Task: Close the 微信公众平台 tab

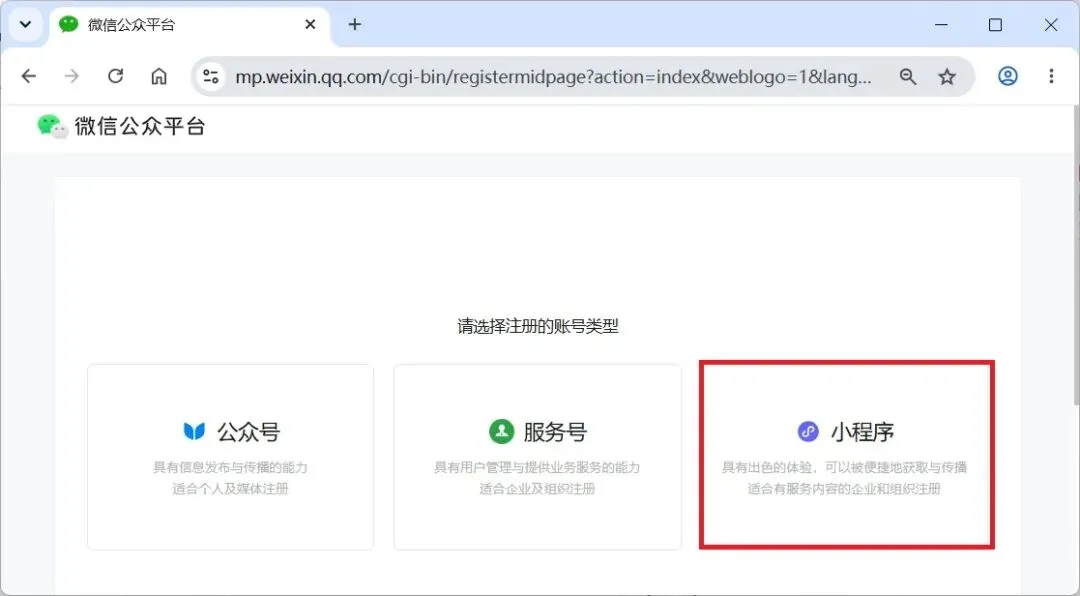Action: click(310, 25)
